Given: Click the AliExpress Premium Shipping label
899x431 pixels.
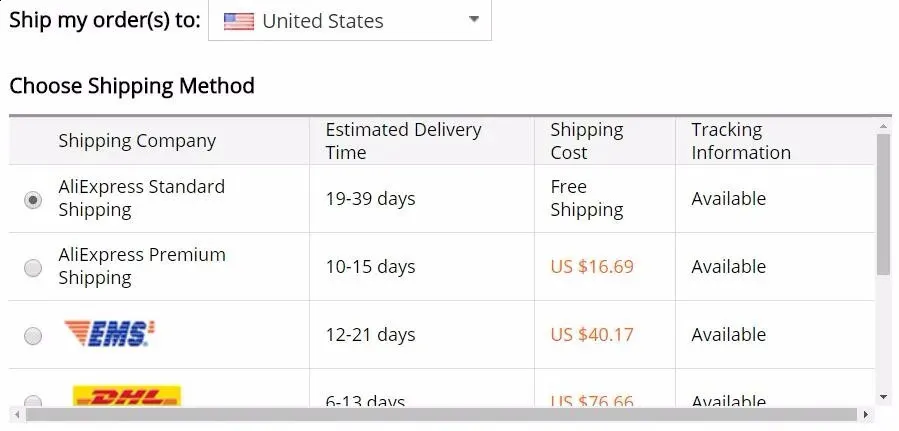Looking at the screenshot, I should point(142,266).
